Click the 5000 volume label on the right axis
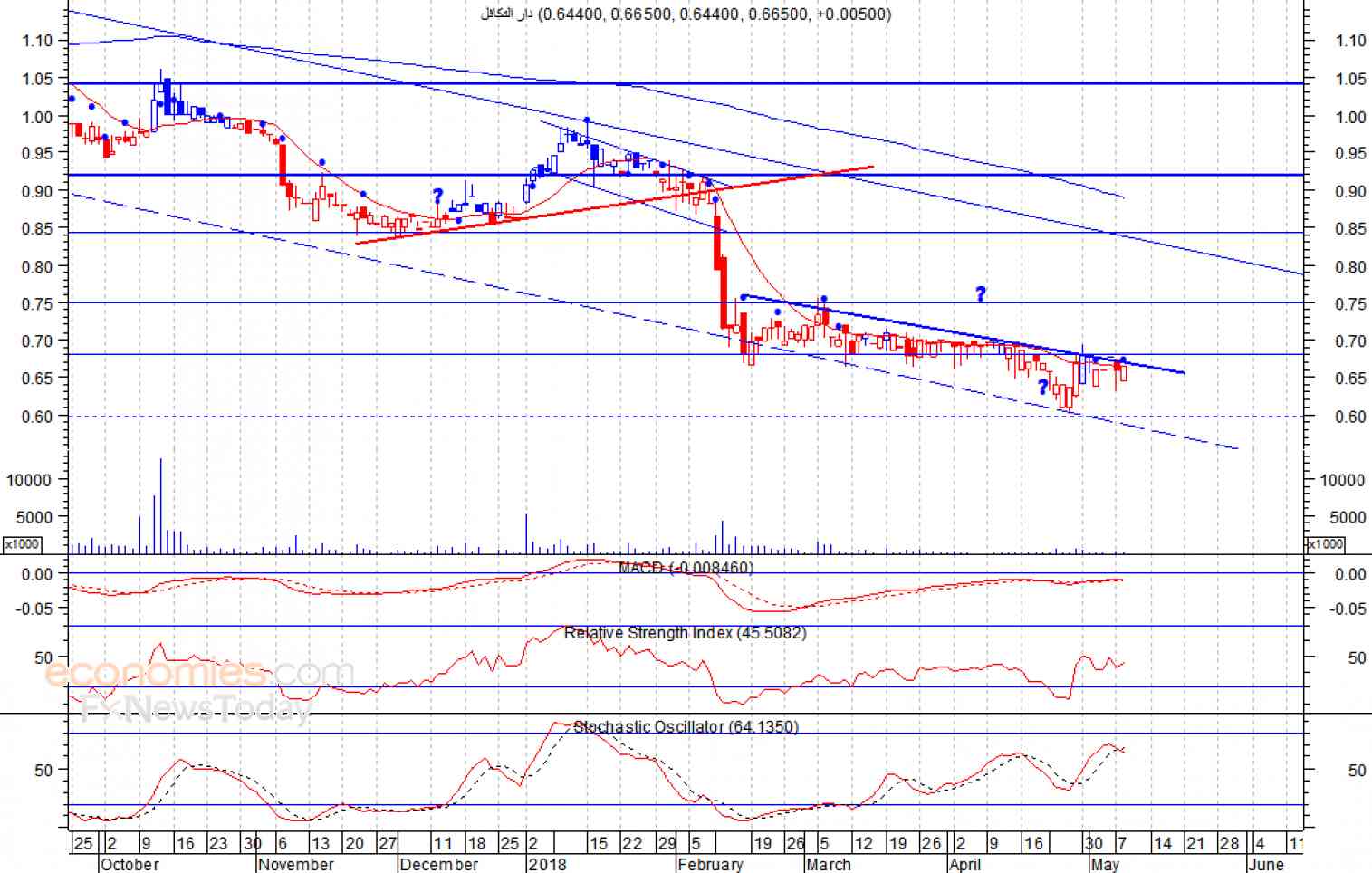This screenshot has height=873, width=1372. pos(1348,517)
